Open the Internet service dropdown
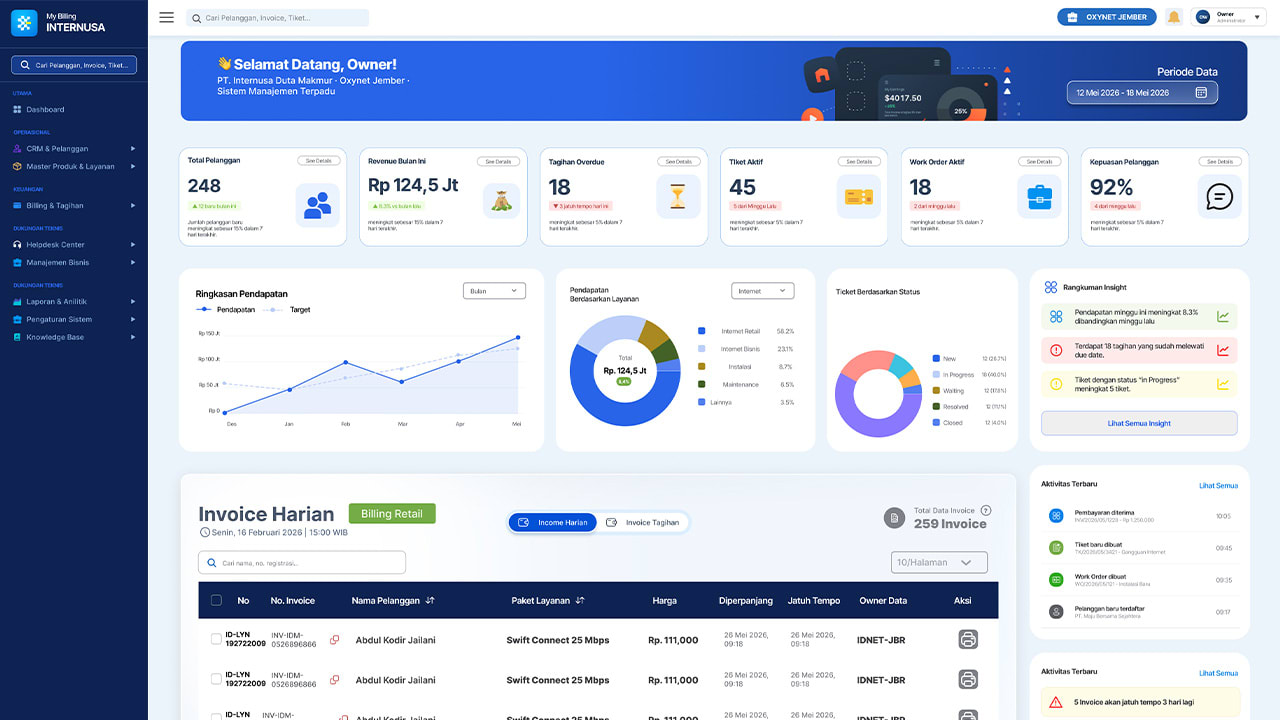Image resolution: width=1280 pixels, height=720 pixels. (x=762, y=291)
